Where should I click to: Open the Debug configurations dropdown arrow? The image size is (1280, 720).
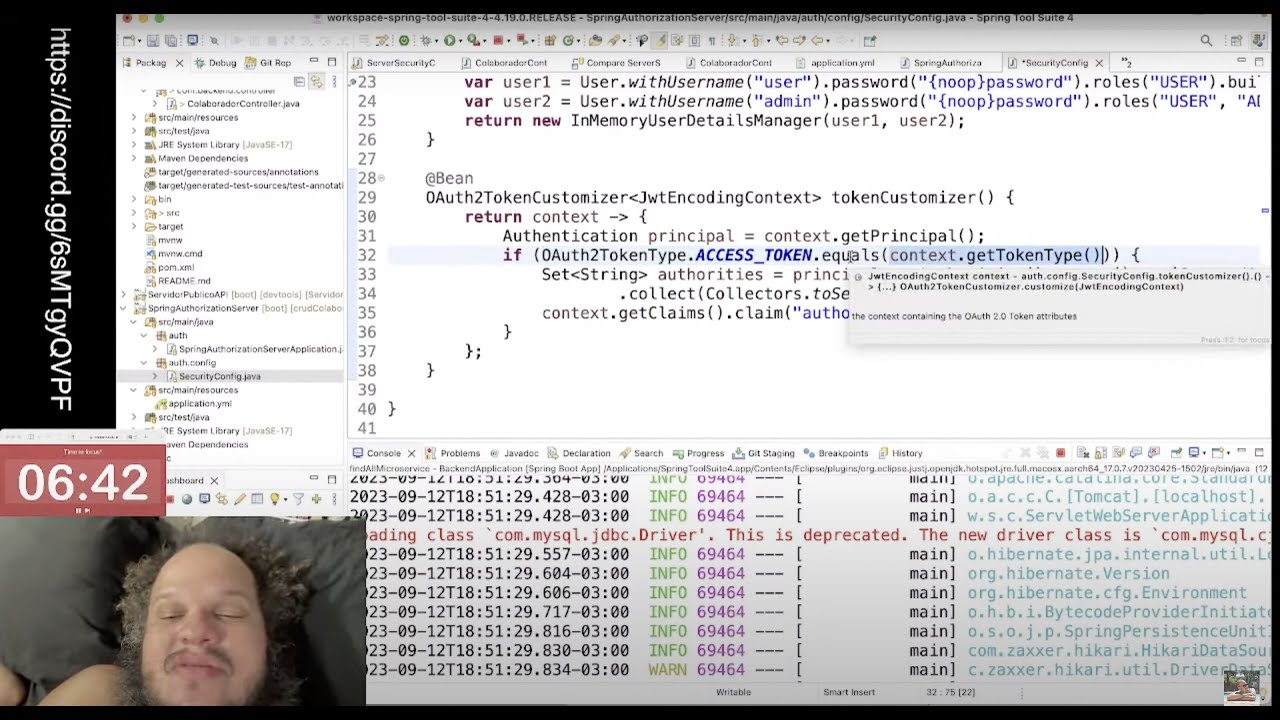(x=436, y=41)
